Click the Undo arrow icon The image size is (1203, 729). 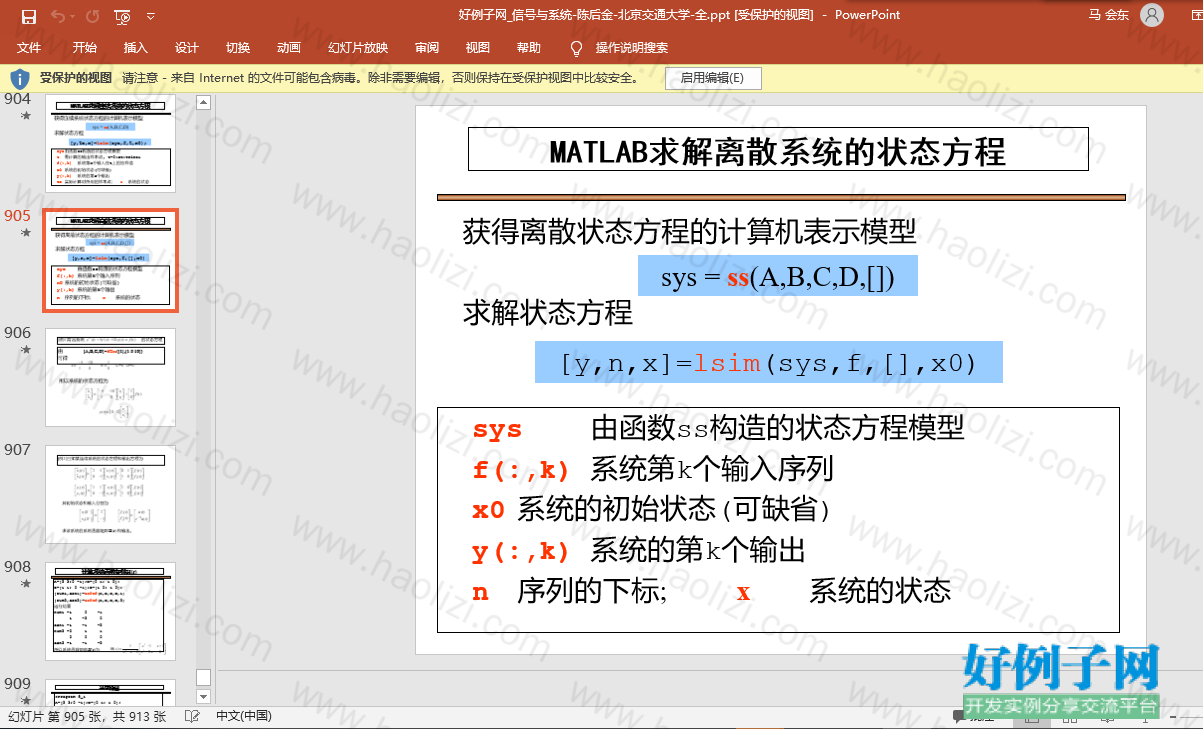57,16
